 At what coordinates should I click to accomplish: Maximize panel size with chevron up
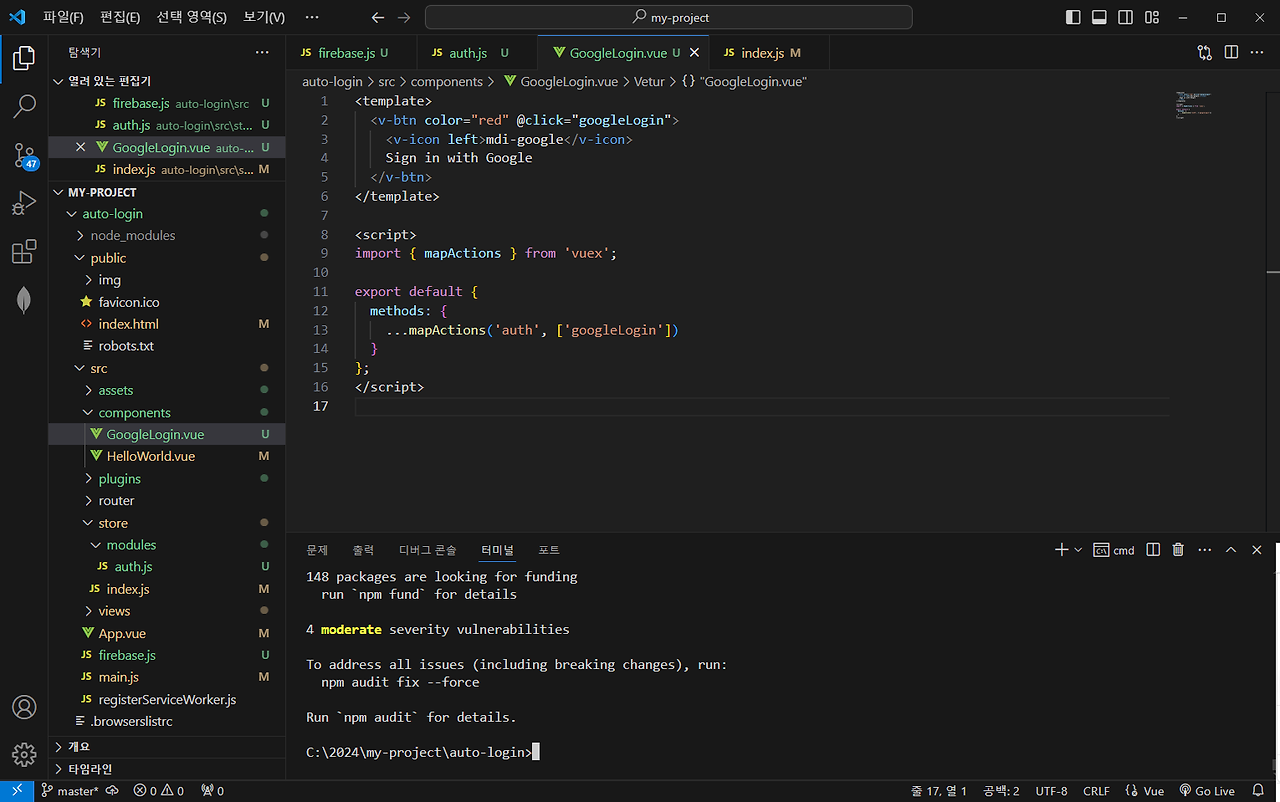[1231, 549]
